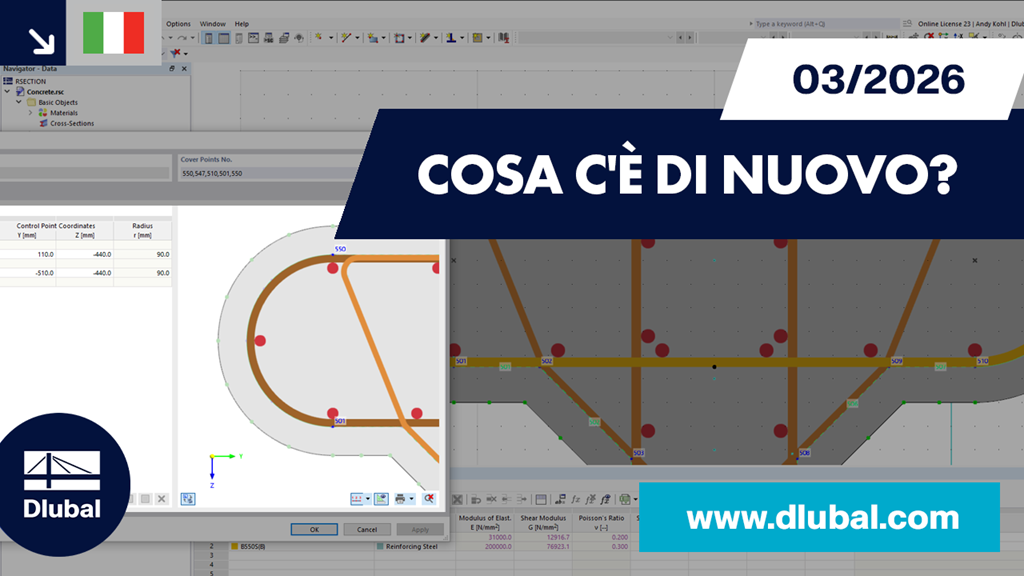Click the Cancel button
The height and width of the screenshot is (576, 1024).
tap(367, 530)
